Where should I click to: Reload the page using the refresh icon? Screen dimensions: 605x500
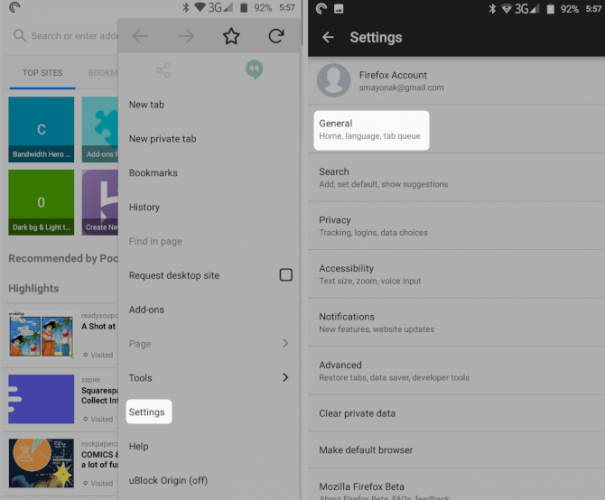tap(276, 36)
